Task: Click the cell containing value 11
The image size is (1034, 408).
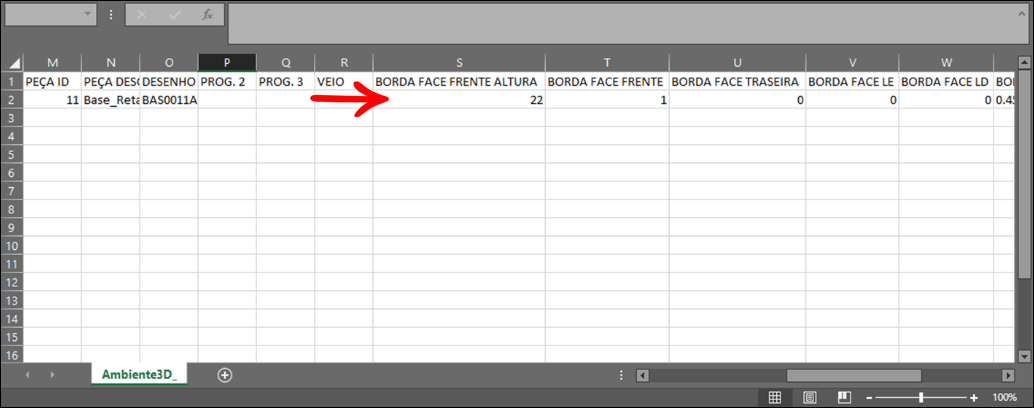Action: click(53, 100)
